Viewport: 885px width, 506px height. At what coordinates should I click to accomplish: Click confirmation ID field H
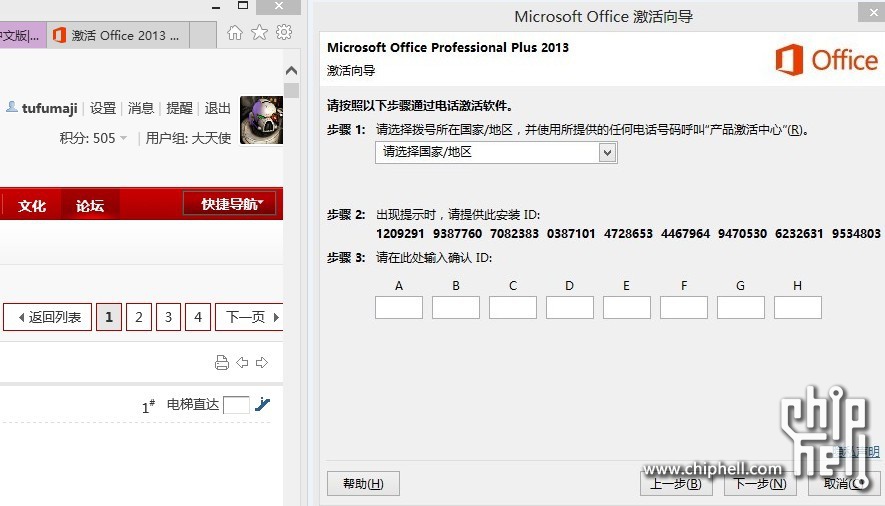(798, 307)
